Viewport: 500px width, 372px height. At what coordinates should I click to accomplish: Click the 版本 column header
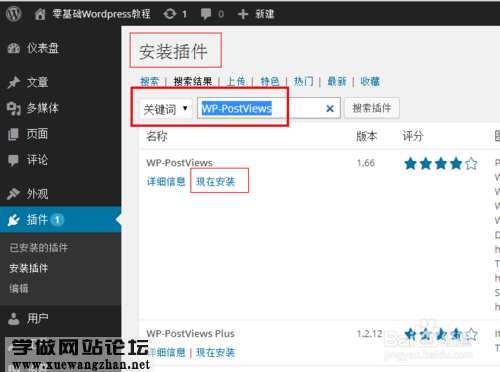367,136
